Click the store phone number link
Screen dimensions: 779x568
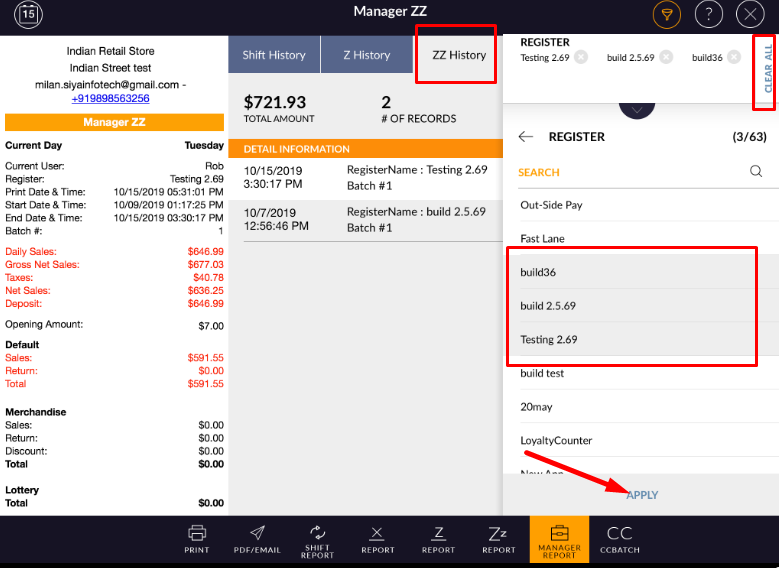(x=110, y=98)
